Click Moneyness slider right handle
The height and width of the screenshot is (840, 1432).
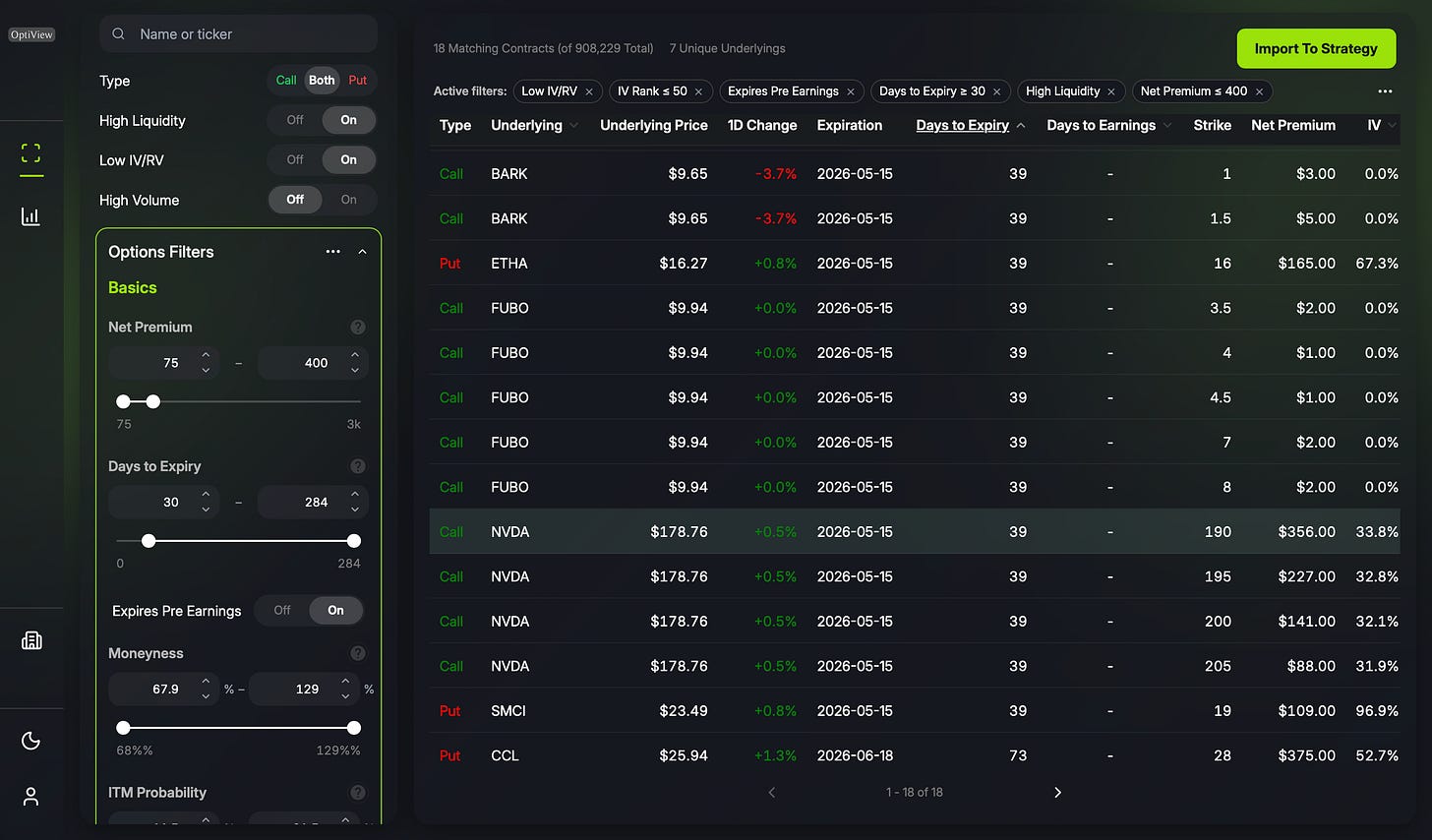tap(354, 728)
